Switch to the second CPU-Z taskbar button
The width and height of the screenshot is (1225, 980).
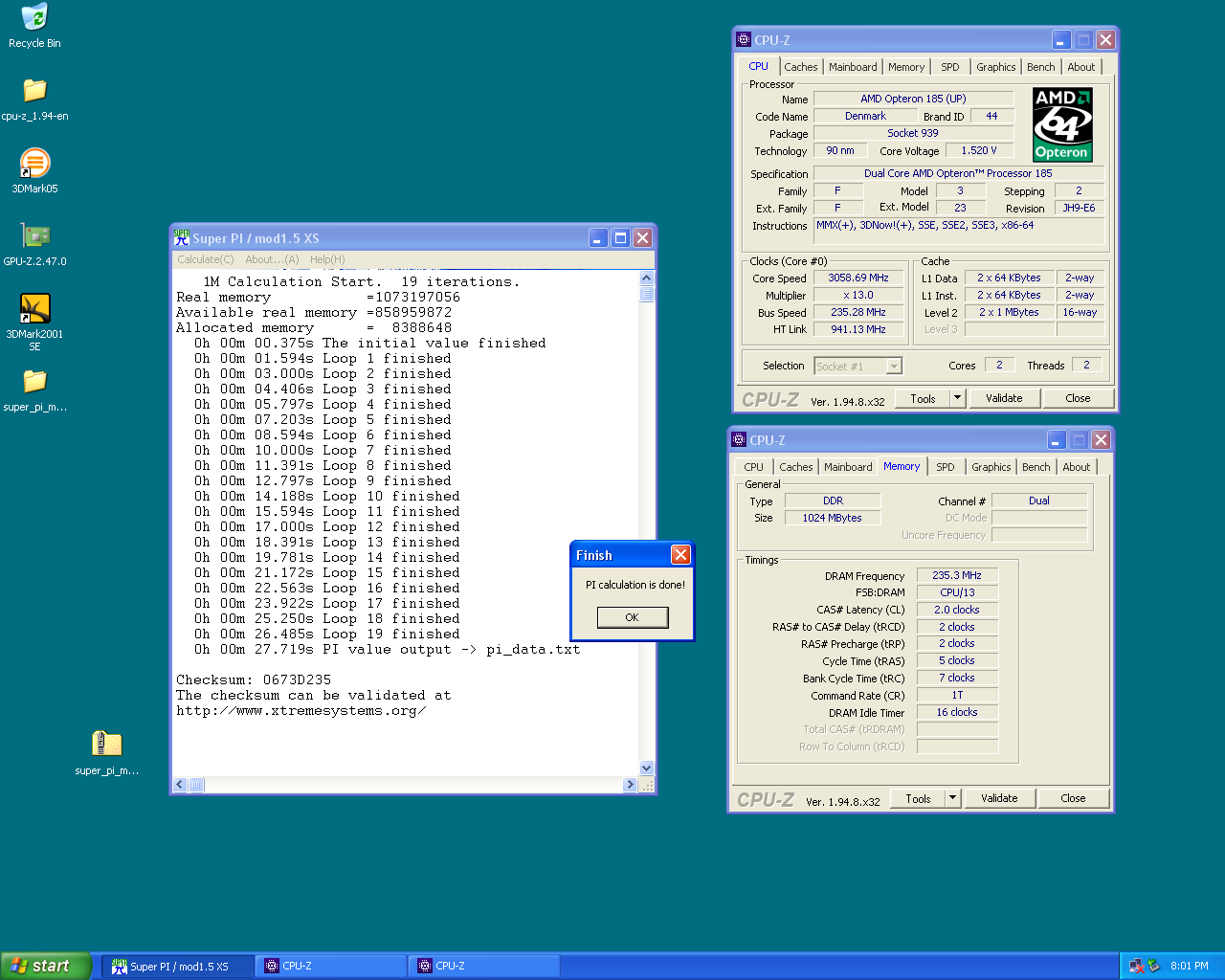tap(484, 967)
